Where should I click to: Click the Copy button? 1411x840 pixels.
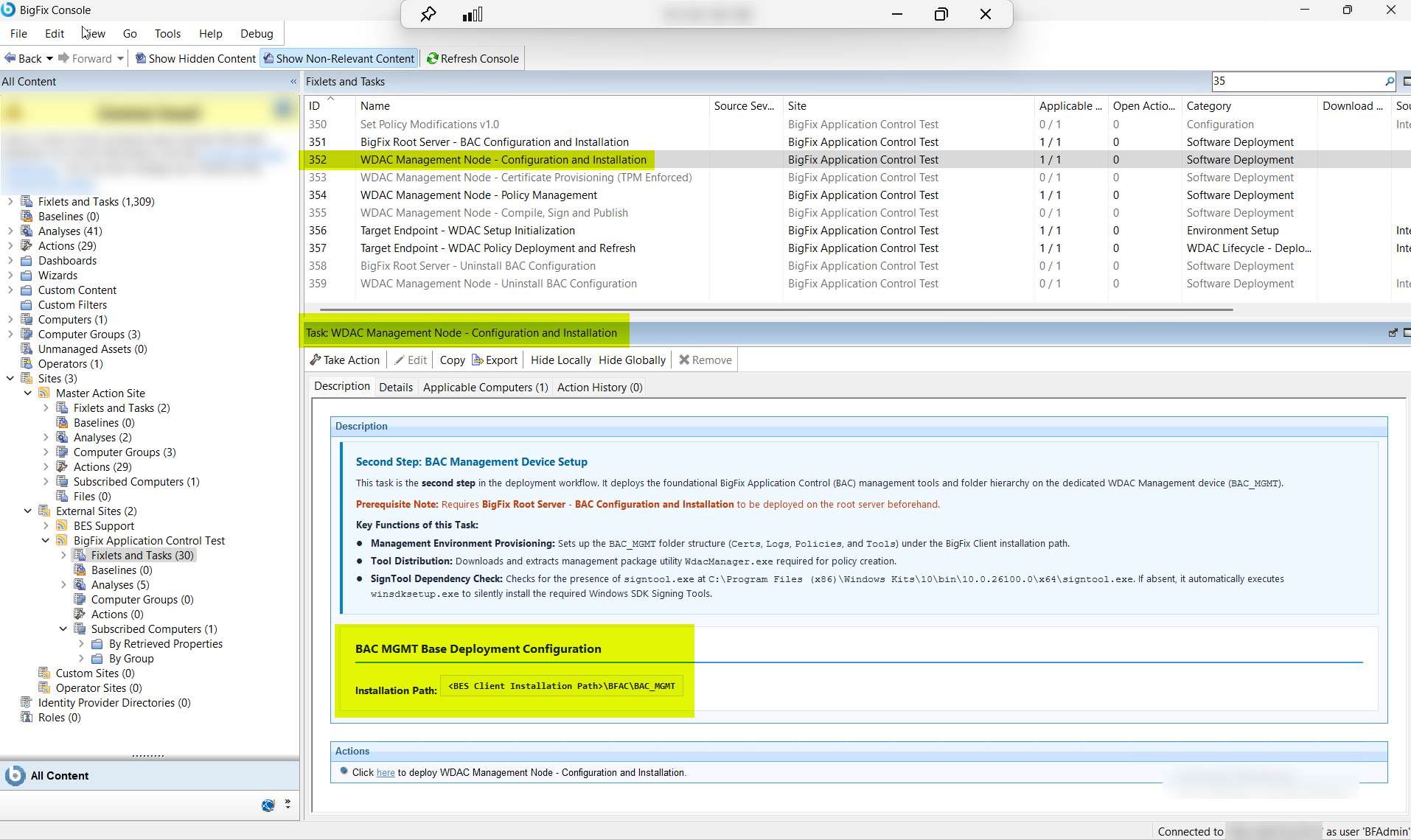[452, 360]
